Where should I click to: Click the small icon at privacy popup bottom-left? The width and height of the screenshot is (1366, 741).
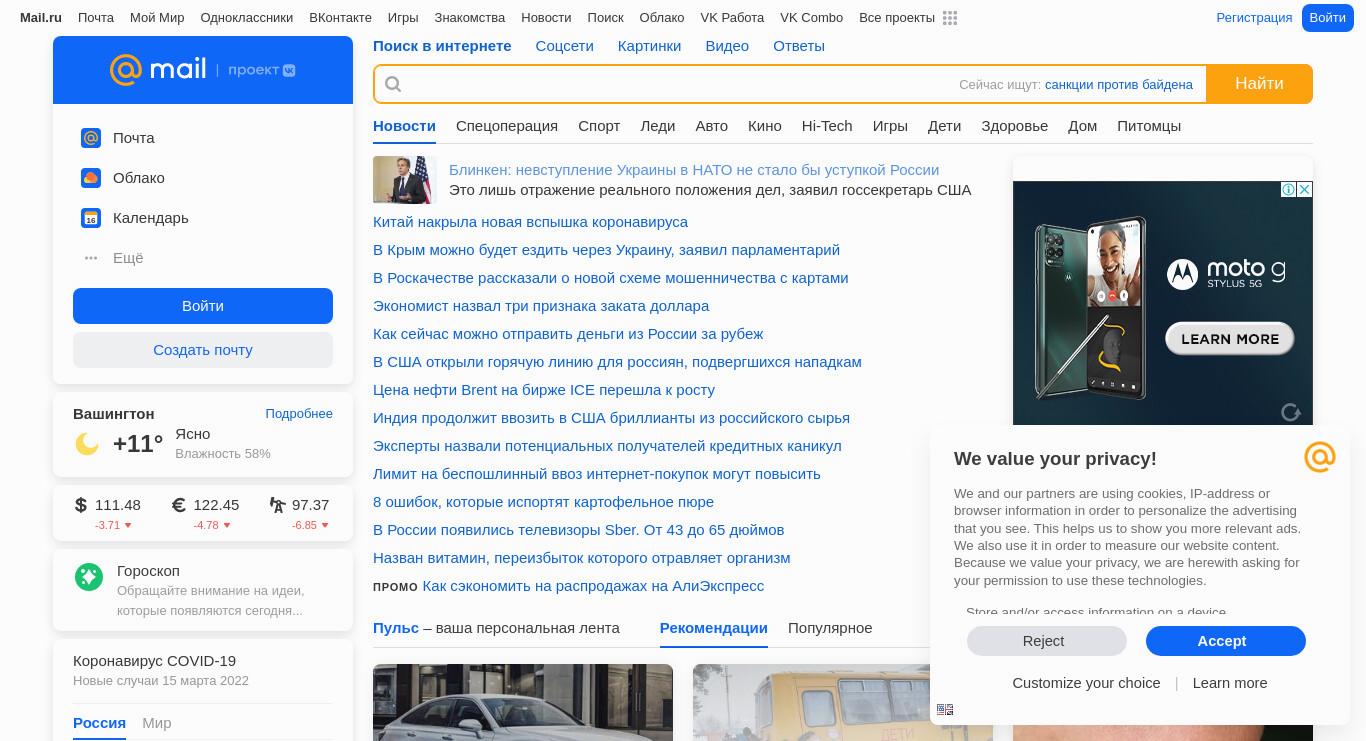point(945,709)
